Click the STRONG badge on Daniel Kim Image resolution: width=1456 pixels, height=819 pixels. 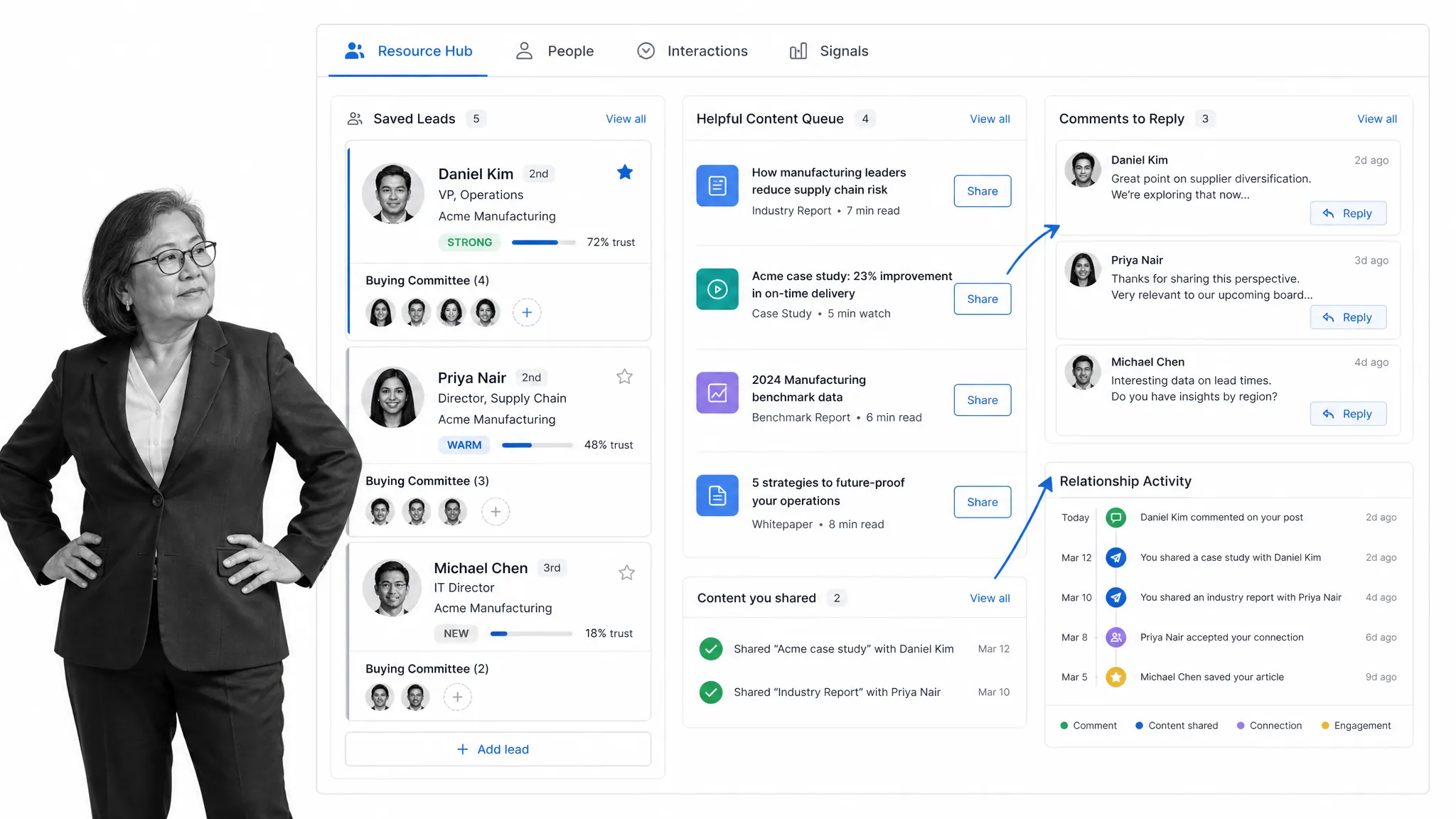[x=469, y=242]
